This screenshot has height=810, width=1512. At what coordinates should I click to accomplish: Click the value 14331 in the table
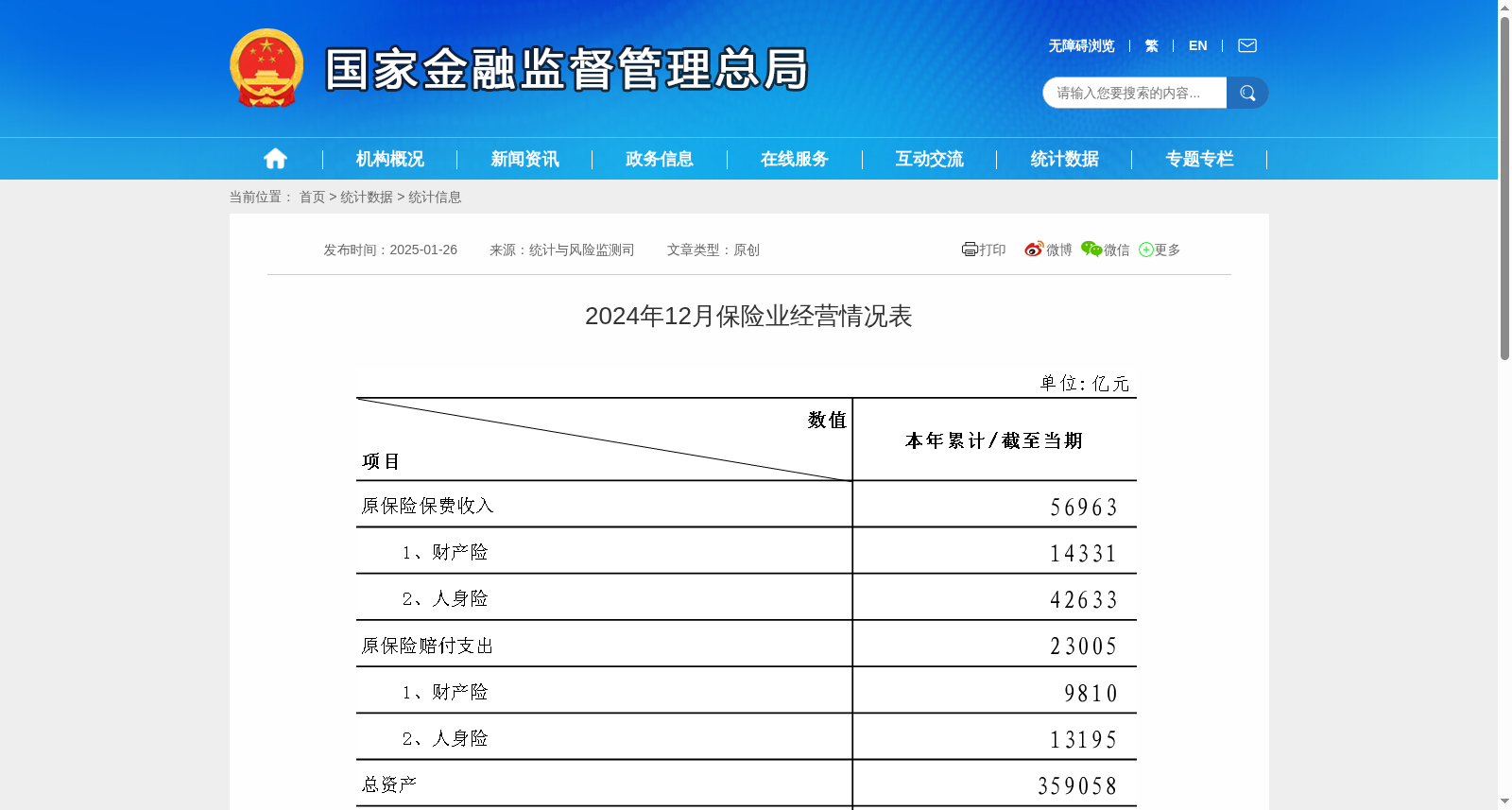pos(1084,554)
